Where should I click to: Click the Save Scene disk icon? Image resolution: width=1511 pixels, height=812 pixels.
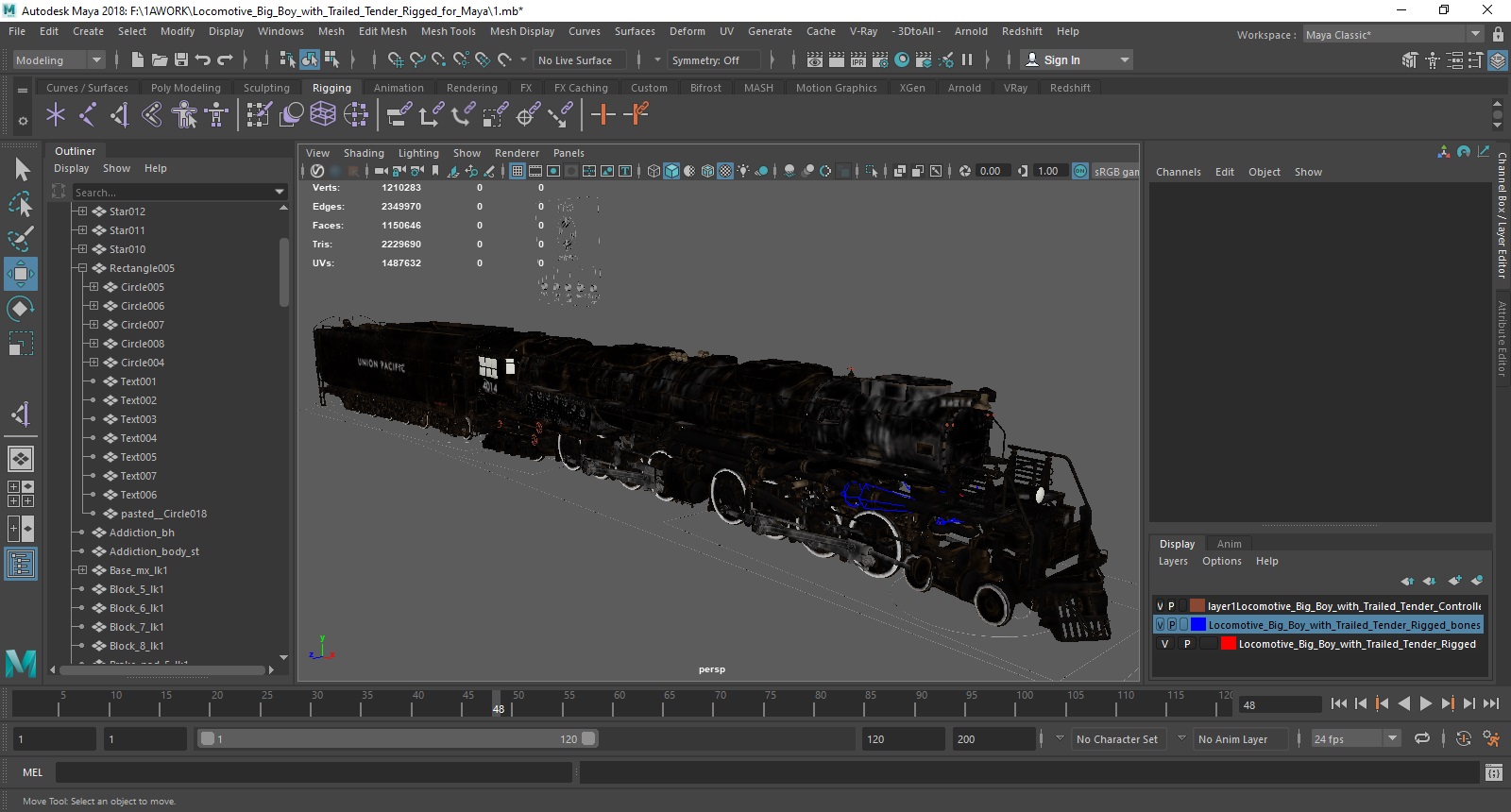(x=181, y=59)
